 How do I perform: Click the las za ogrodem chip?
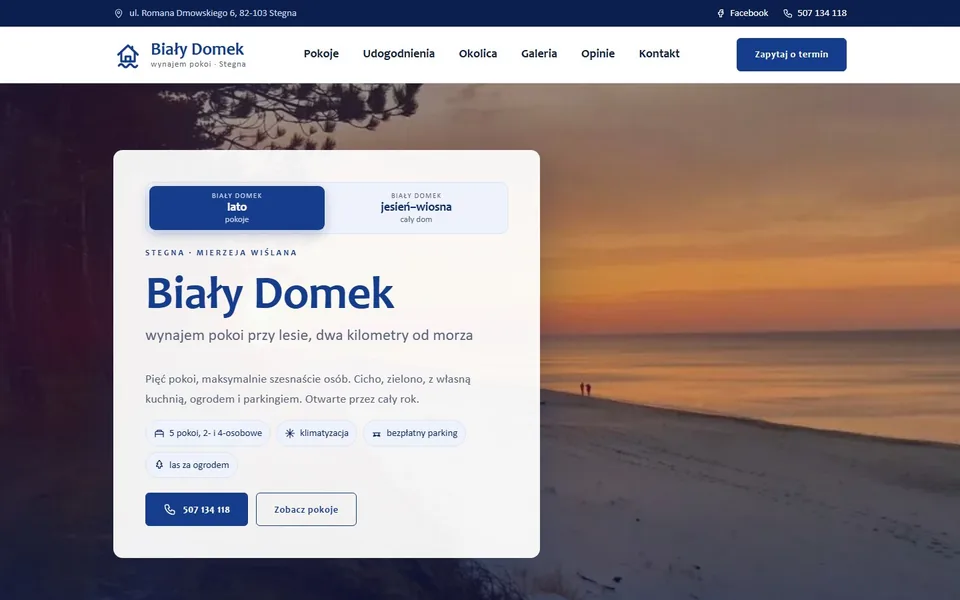[x=192, y=465]
